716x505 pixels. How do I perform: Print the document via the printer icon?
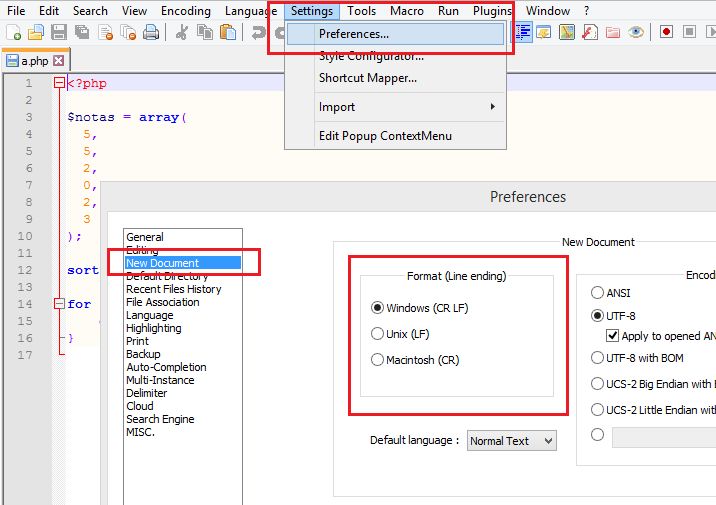click(x=151, y=32)
